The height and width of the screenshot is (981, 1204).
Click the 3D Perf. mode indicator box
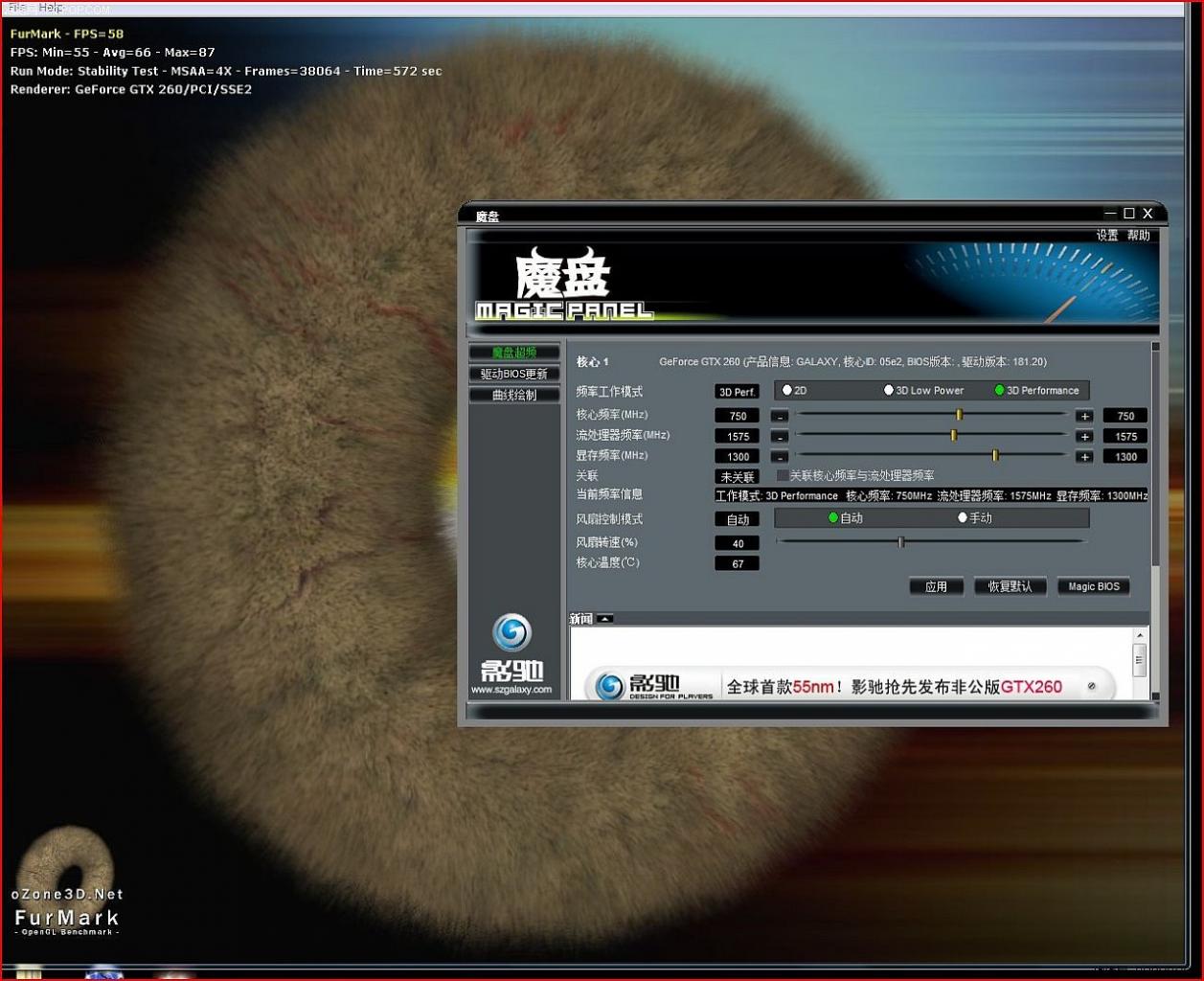coord(738,392)
